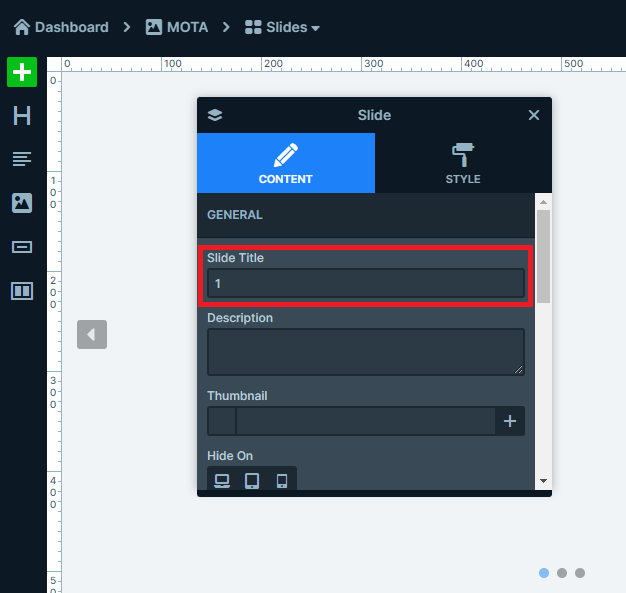
Task: Switch to the Style tab
Action: [x=463, y=163]
